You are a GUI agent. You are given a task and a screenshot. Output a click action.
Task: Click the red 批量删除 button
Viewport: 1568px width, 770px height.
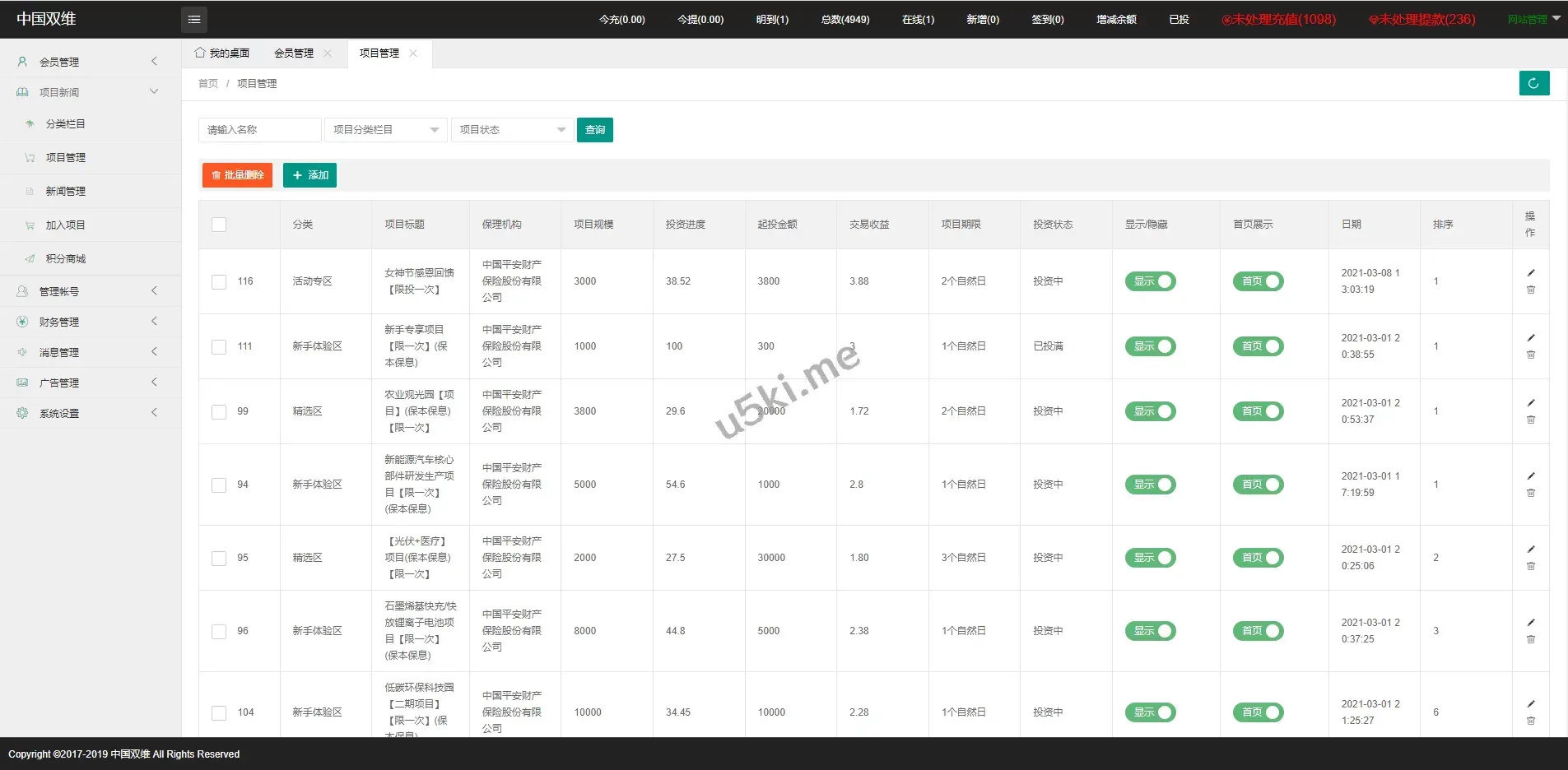coord(237,175)
